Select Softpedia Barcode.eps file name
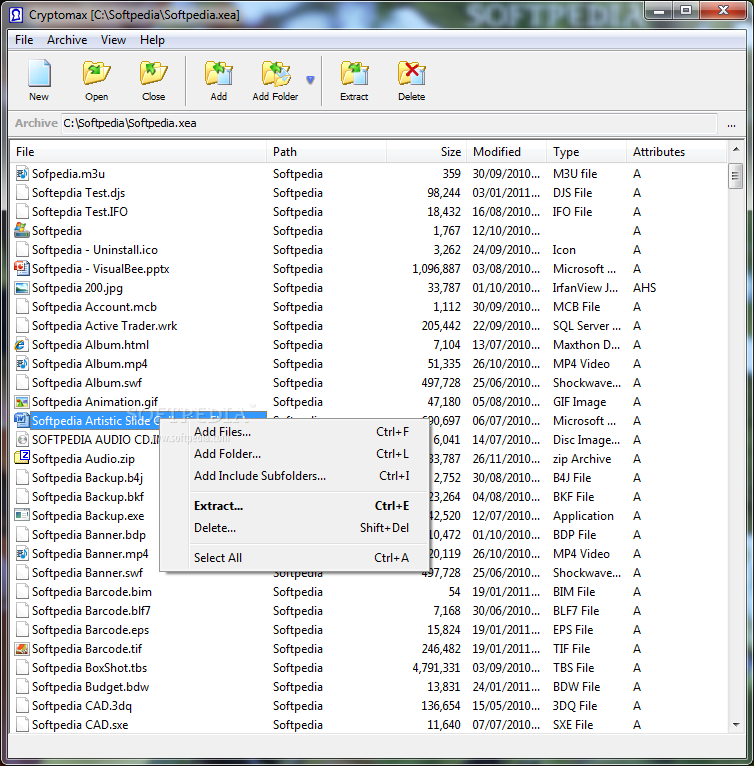This screenshot has height=766, width=754. tap(90, 630)
